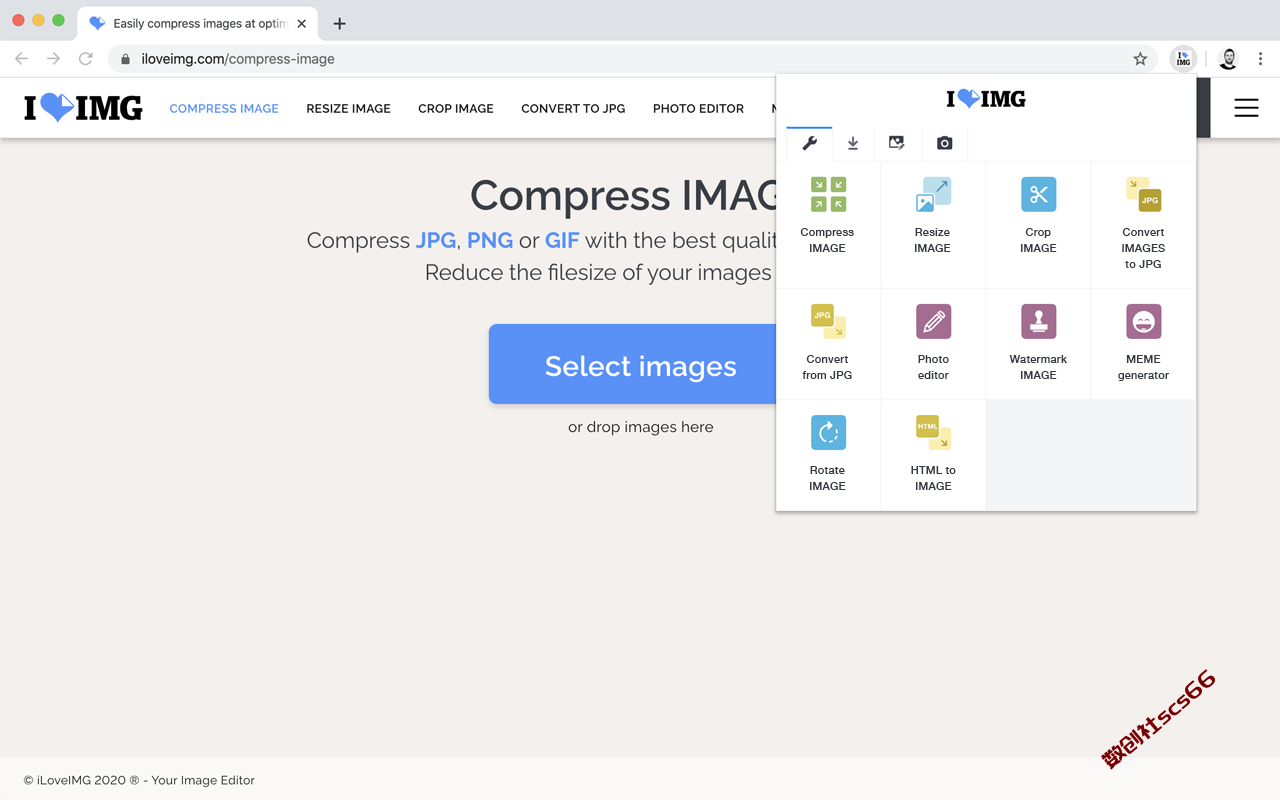This screenshot has height=800, width=1280.
Task: Click the JPG link in the subtitle
Action: click(x=436, y=240)
